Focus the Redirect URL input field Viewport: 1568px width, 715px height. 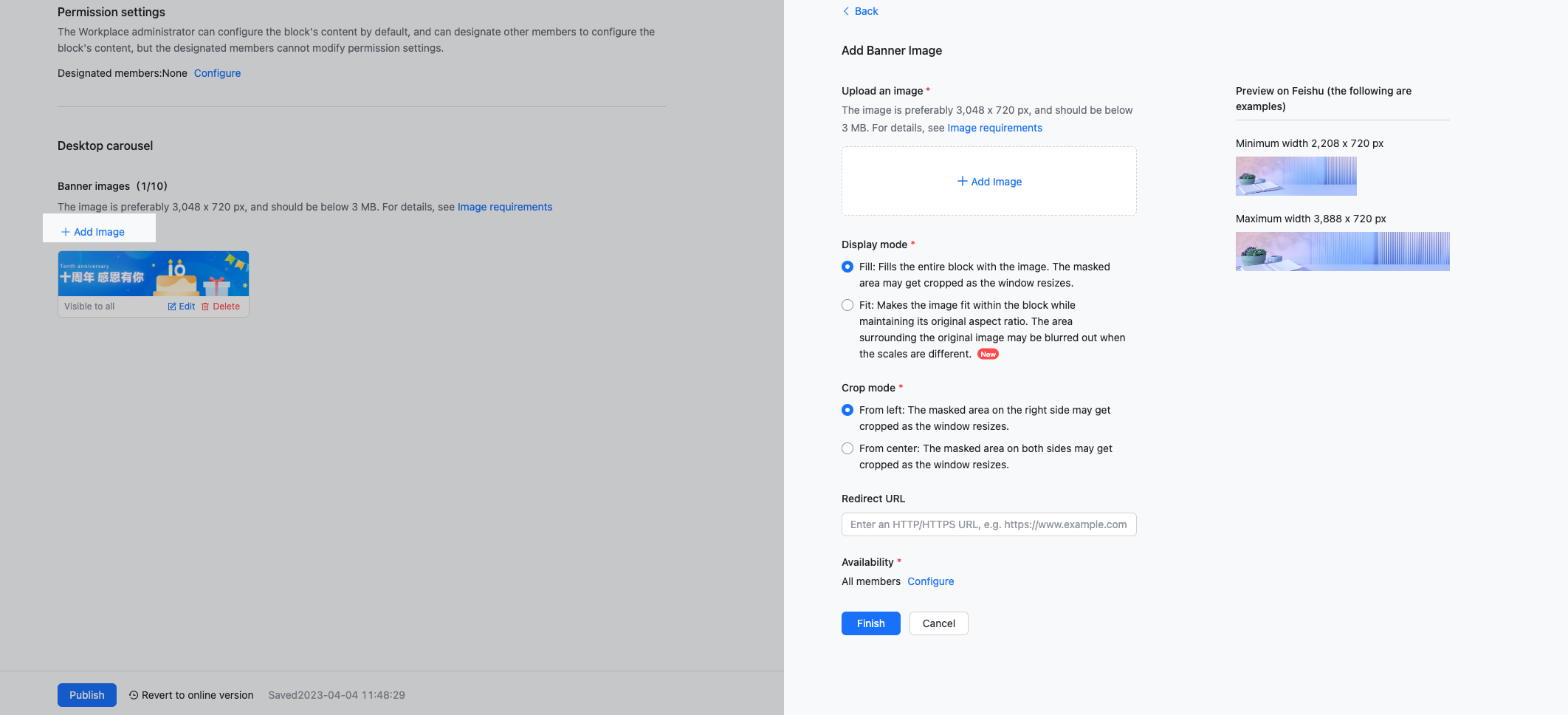click(x=988, y=524)
